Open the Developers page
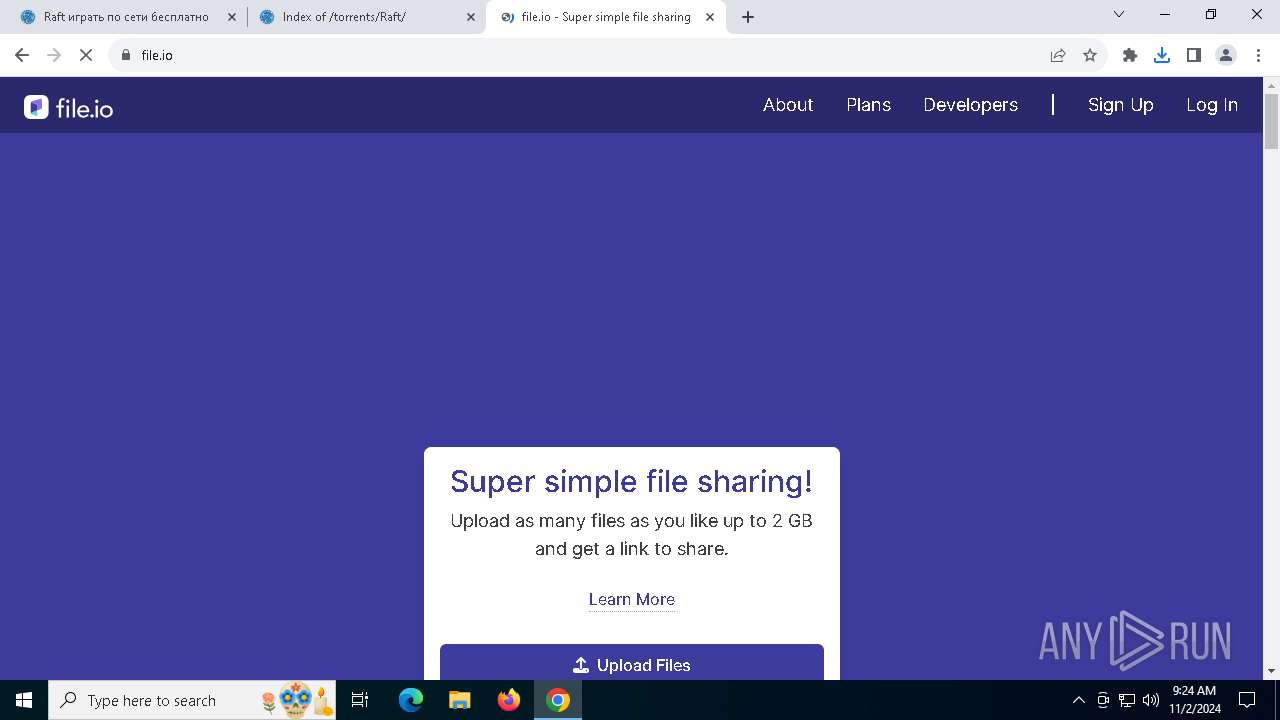This screenshot has height=720, width=1280. click(970, 105)
